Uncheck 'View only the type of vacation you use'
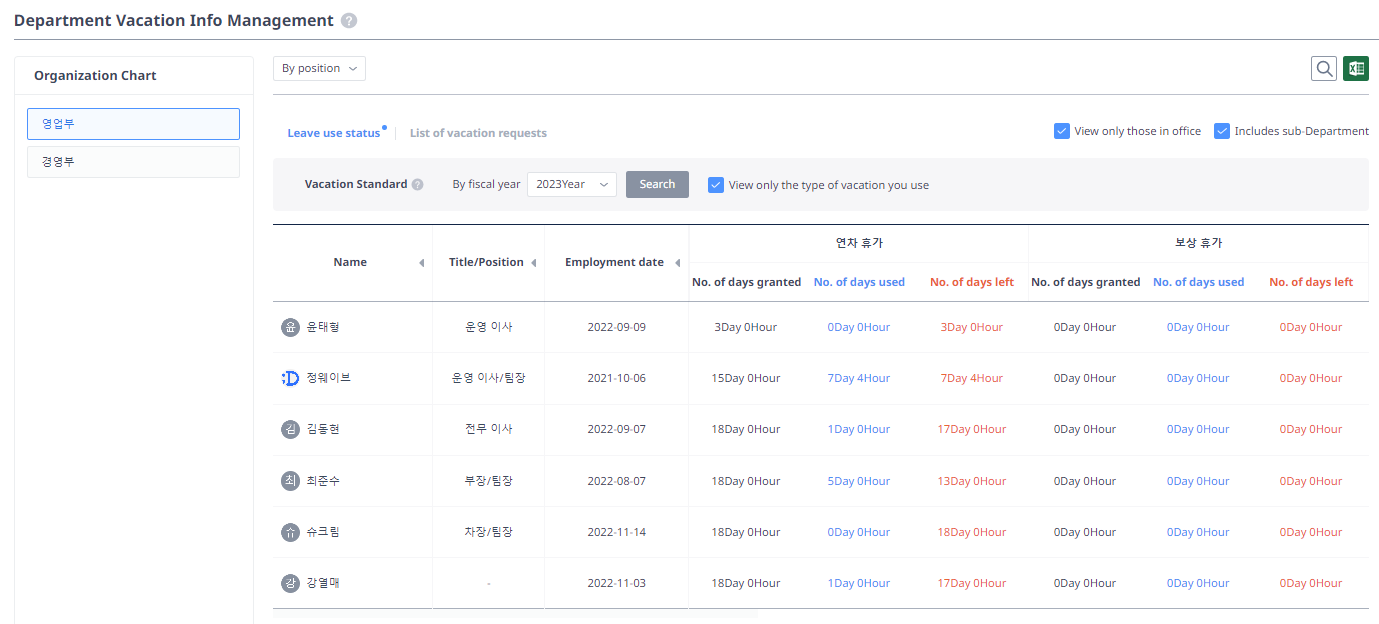Viewport: 1379px width, 624px height. coord(715,184)
